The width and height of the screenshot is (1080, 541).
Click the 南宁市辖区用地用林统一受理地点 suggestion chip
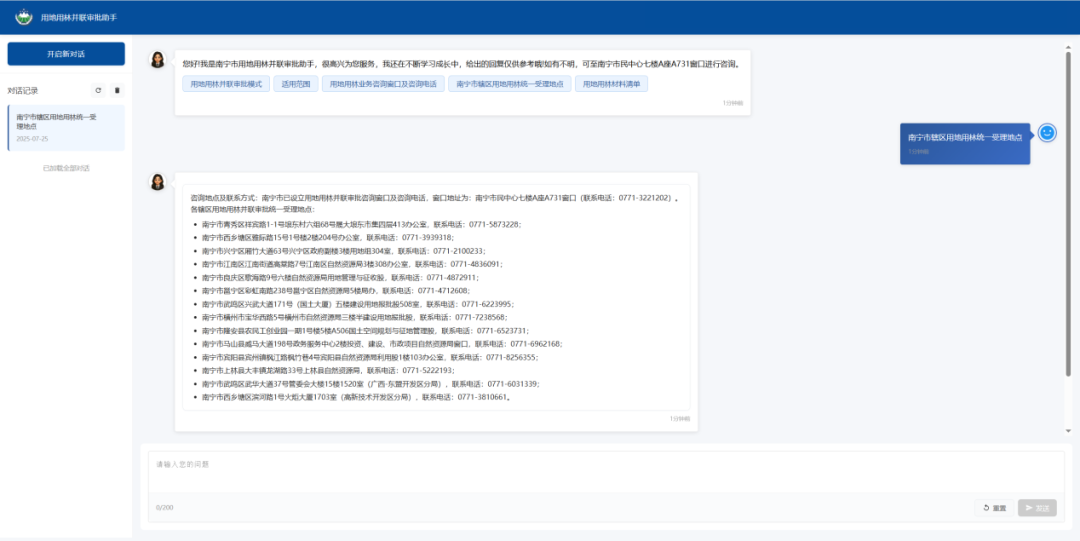[x=510, y=84]
